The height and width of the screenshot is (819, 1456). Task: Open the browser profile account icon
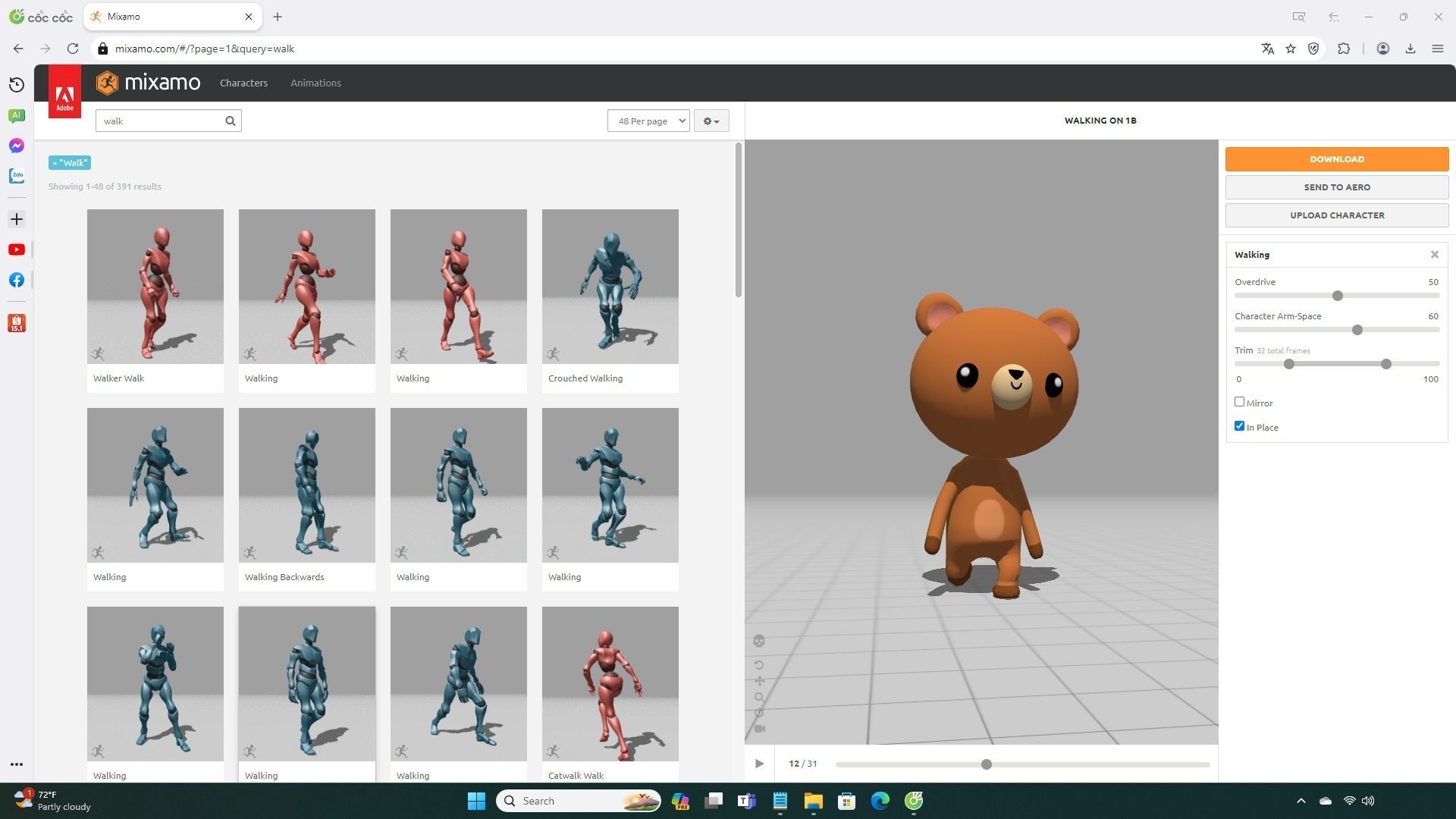coord(1383,49)
